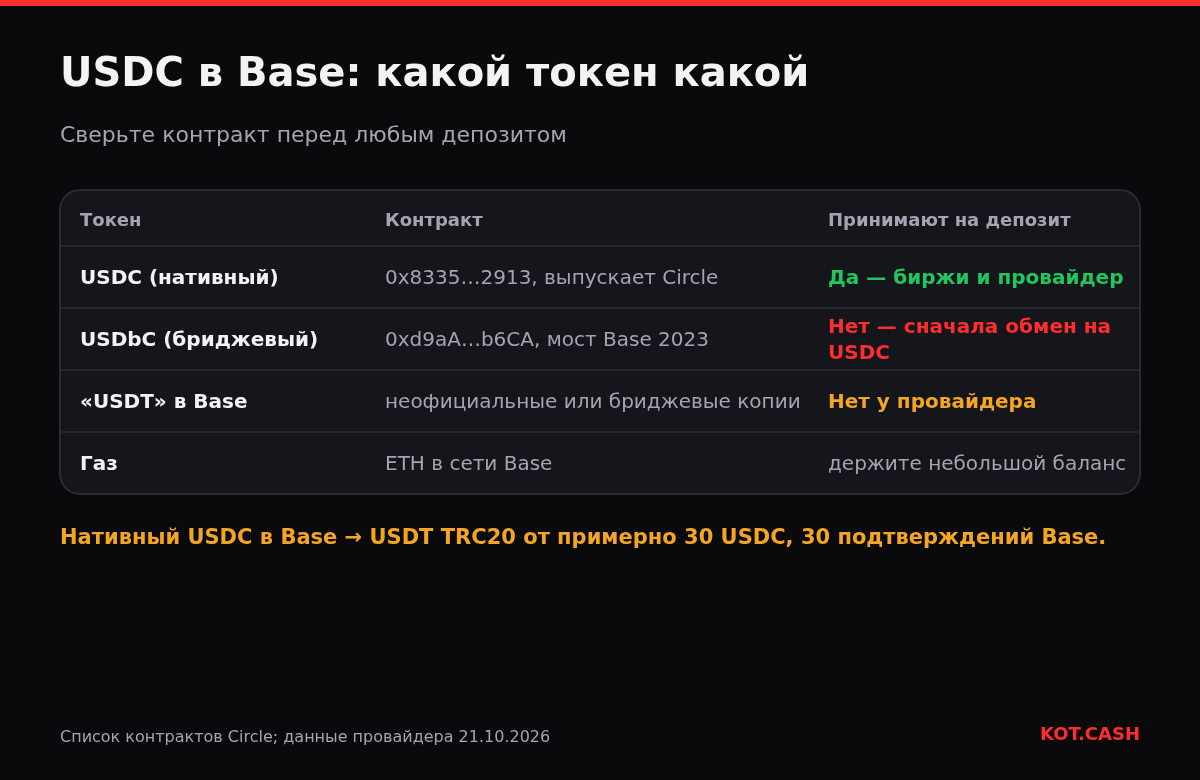The image size is (1200, 780).
Task: Click 'неофициальные или бриджевые копии' cell
Action: [593, 401]
